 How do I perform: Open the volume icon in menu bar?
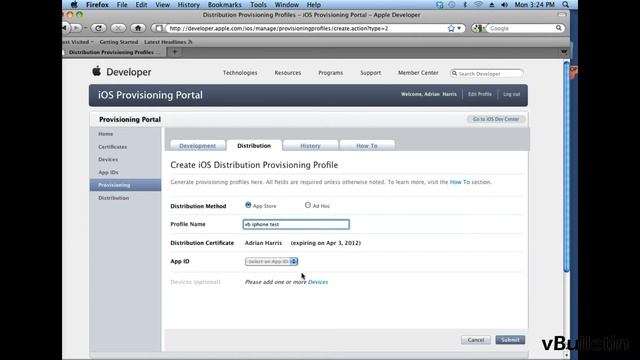click(504, 4)
